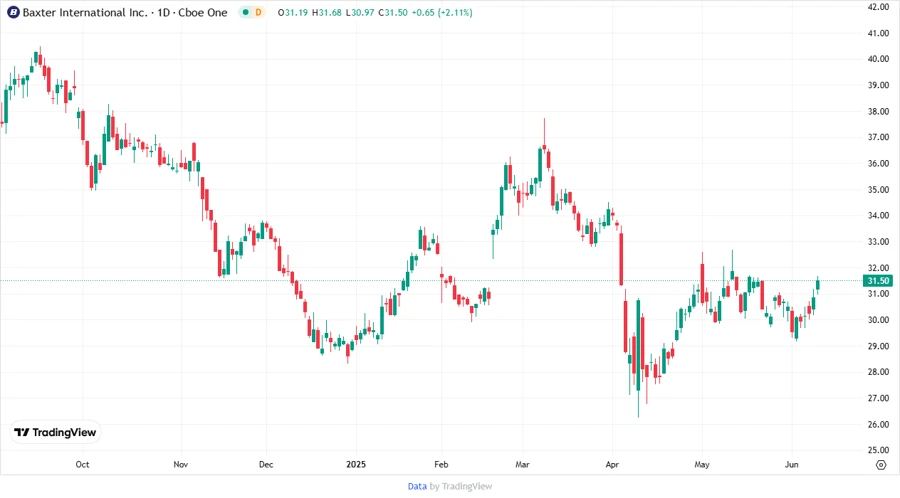The width and height of the screenshot is (900, 498).
Task: Click the Jun label on time axis
Action: 792,464
